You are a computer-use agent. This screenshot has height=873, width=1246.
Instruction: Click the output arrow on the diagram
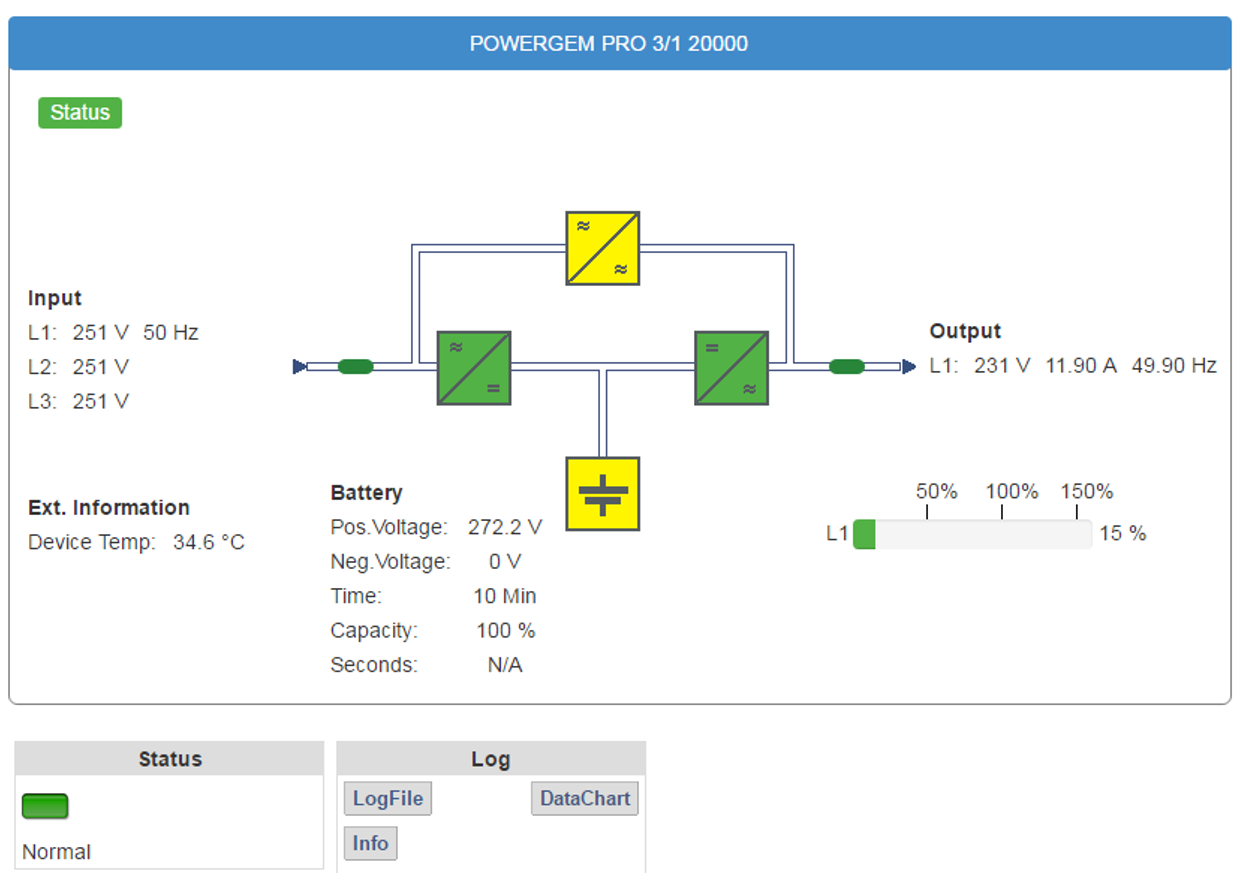click(x=909, y=367)
